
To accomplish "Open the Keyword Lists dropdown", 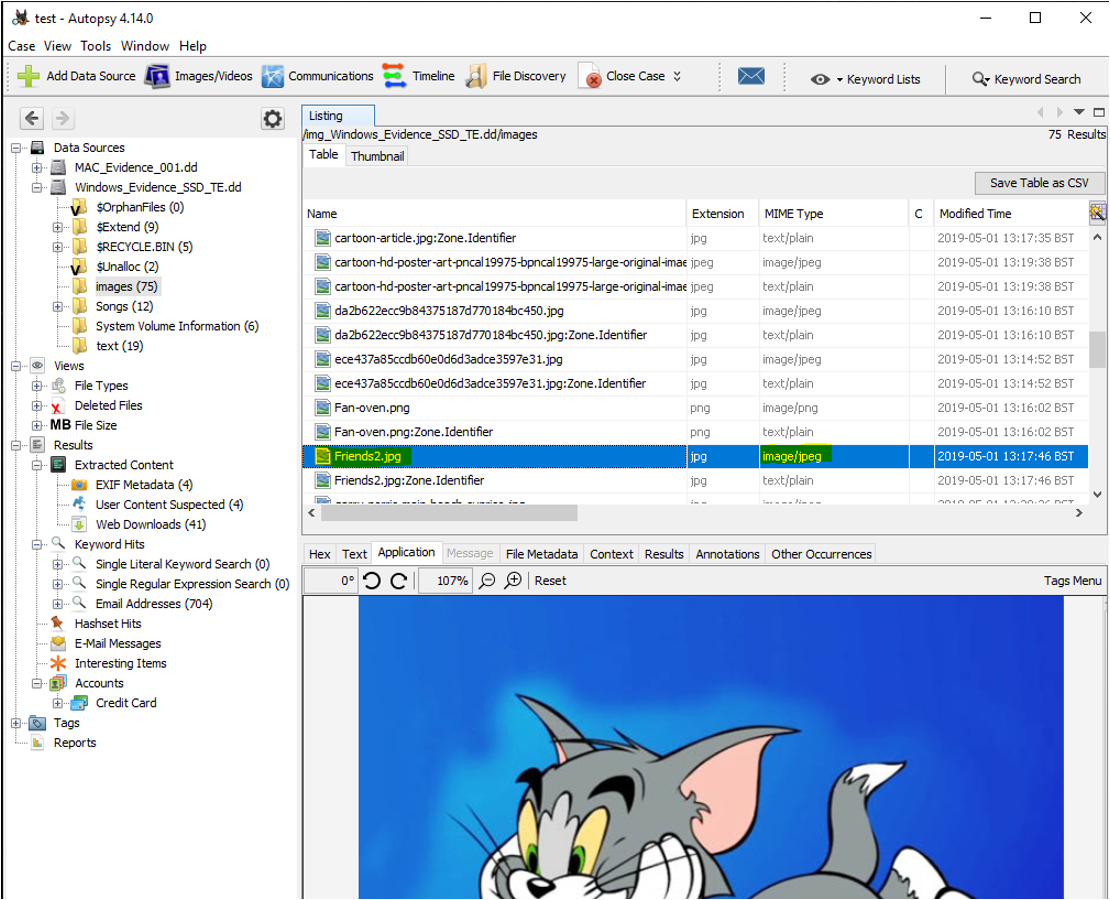I will click(866, 79).
